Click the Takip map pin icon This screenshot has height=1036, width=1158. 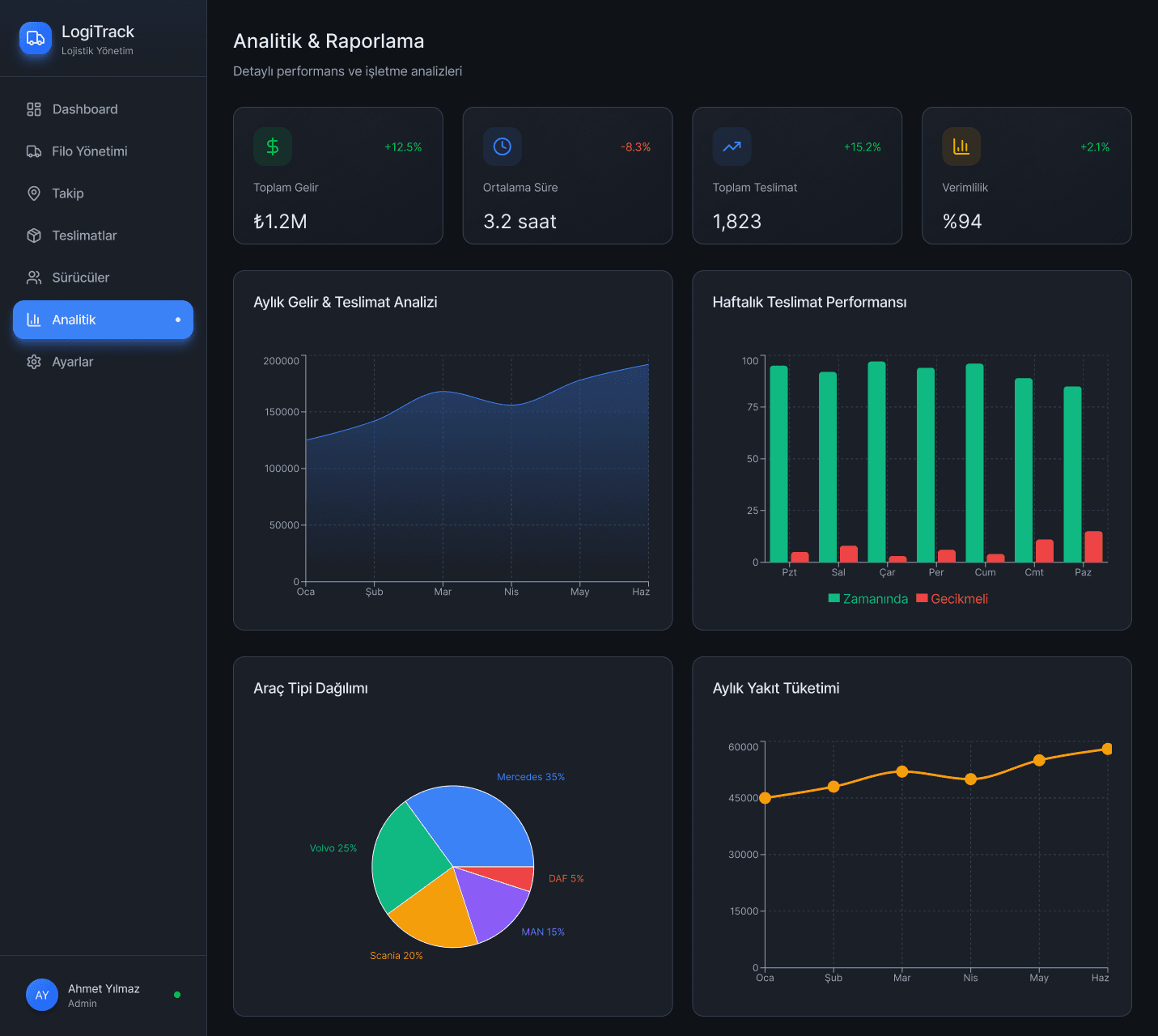coord(34,193)
